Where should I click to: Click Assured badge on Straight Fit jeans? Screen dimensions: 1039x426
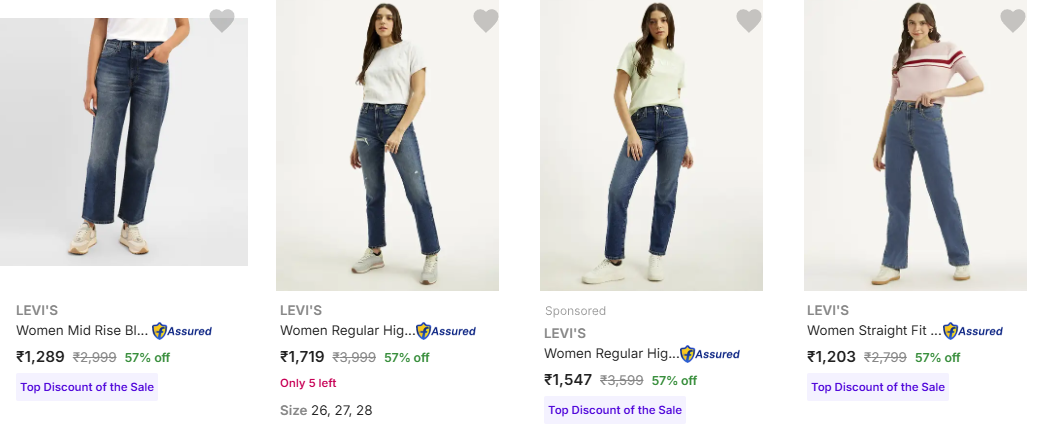click(973, 331)
